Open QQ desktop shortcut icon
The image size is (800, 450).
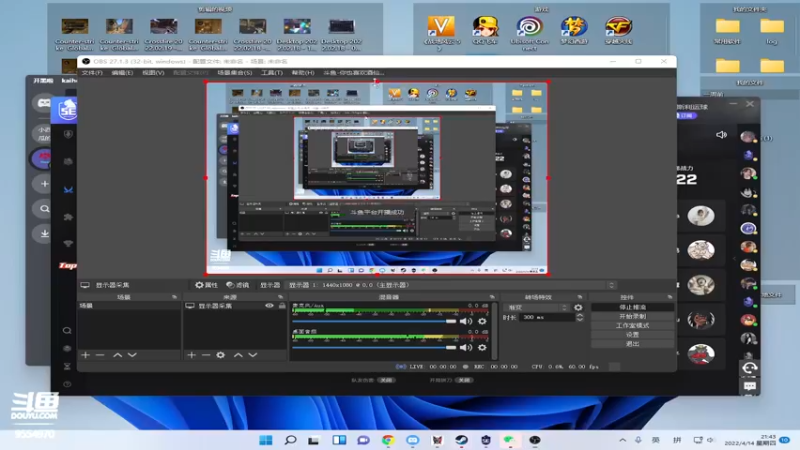click(485, 31)
